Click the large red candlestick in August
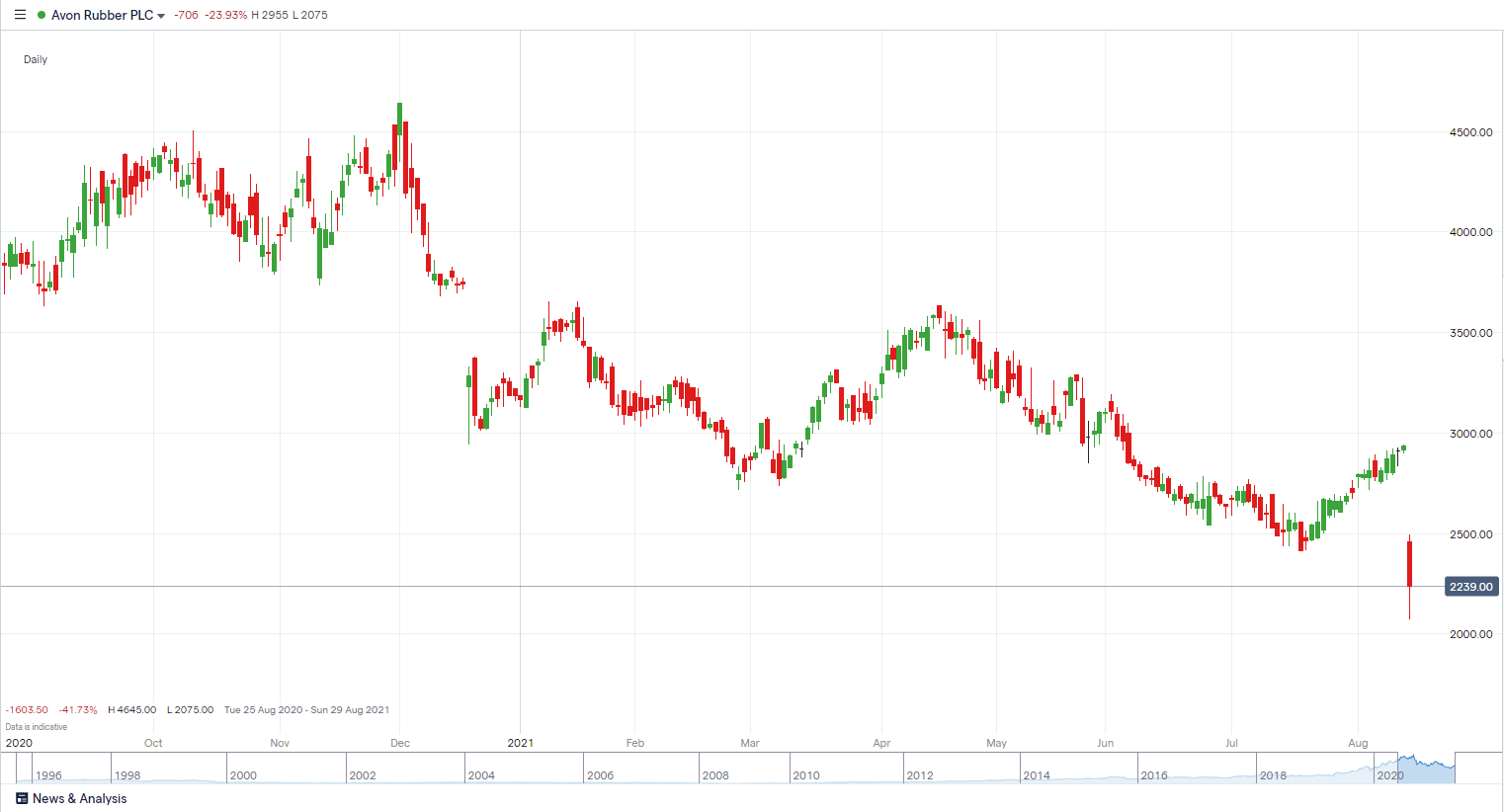 [x=1409, y=563]
